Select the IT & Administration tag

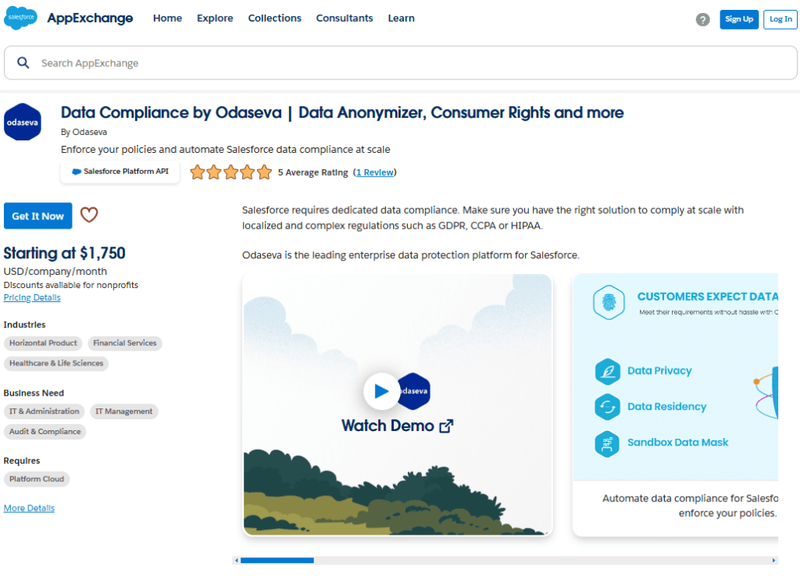click(x=44, y=411)
